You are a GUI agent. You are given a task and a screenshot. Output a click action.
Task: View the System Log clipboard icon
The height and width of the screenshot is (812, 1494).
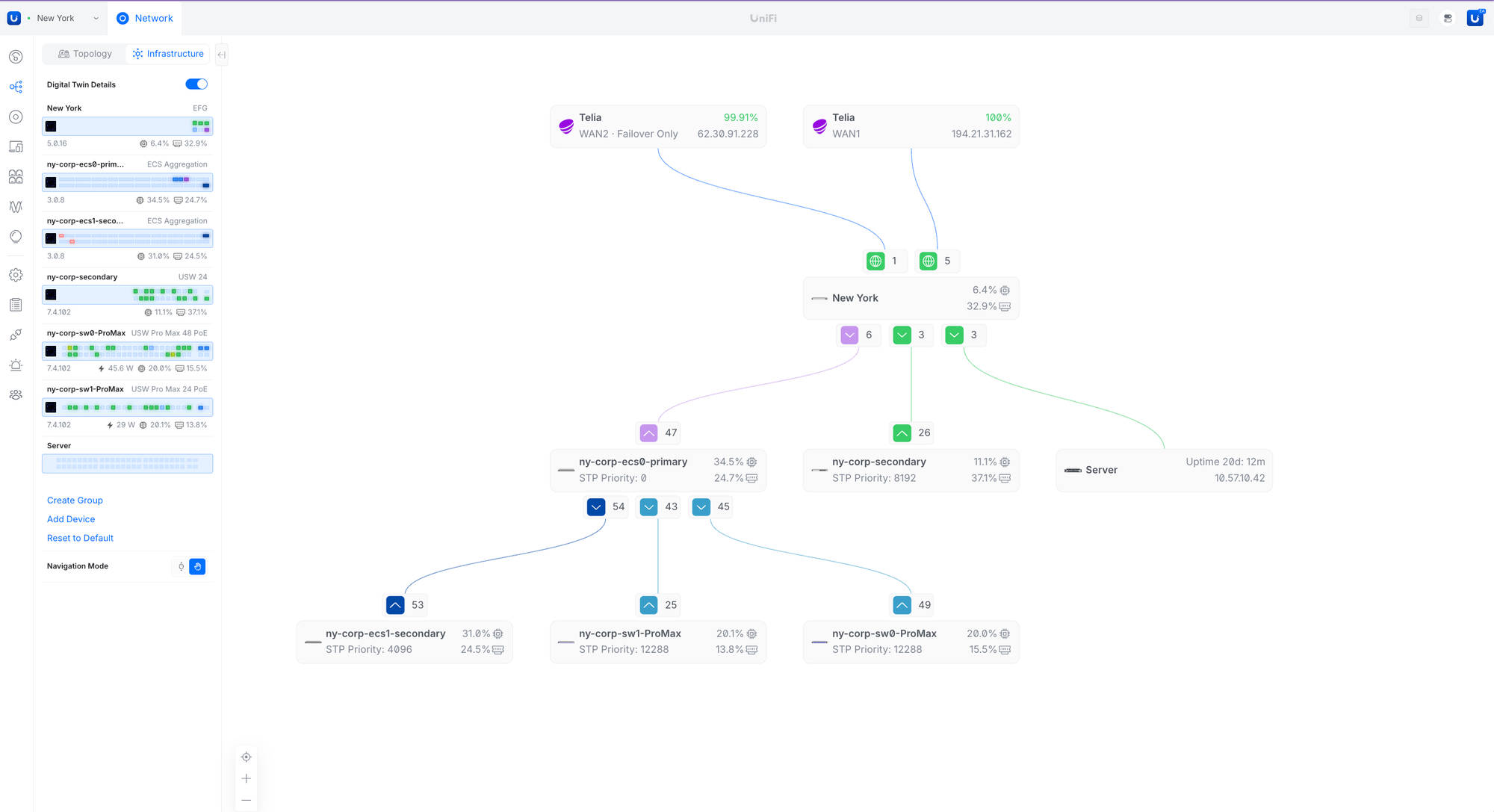point(15,305)
